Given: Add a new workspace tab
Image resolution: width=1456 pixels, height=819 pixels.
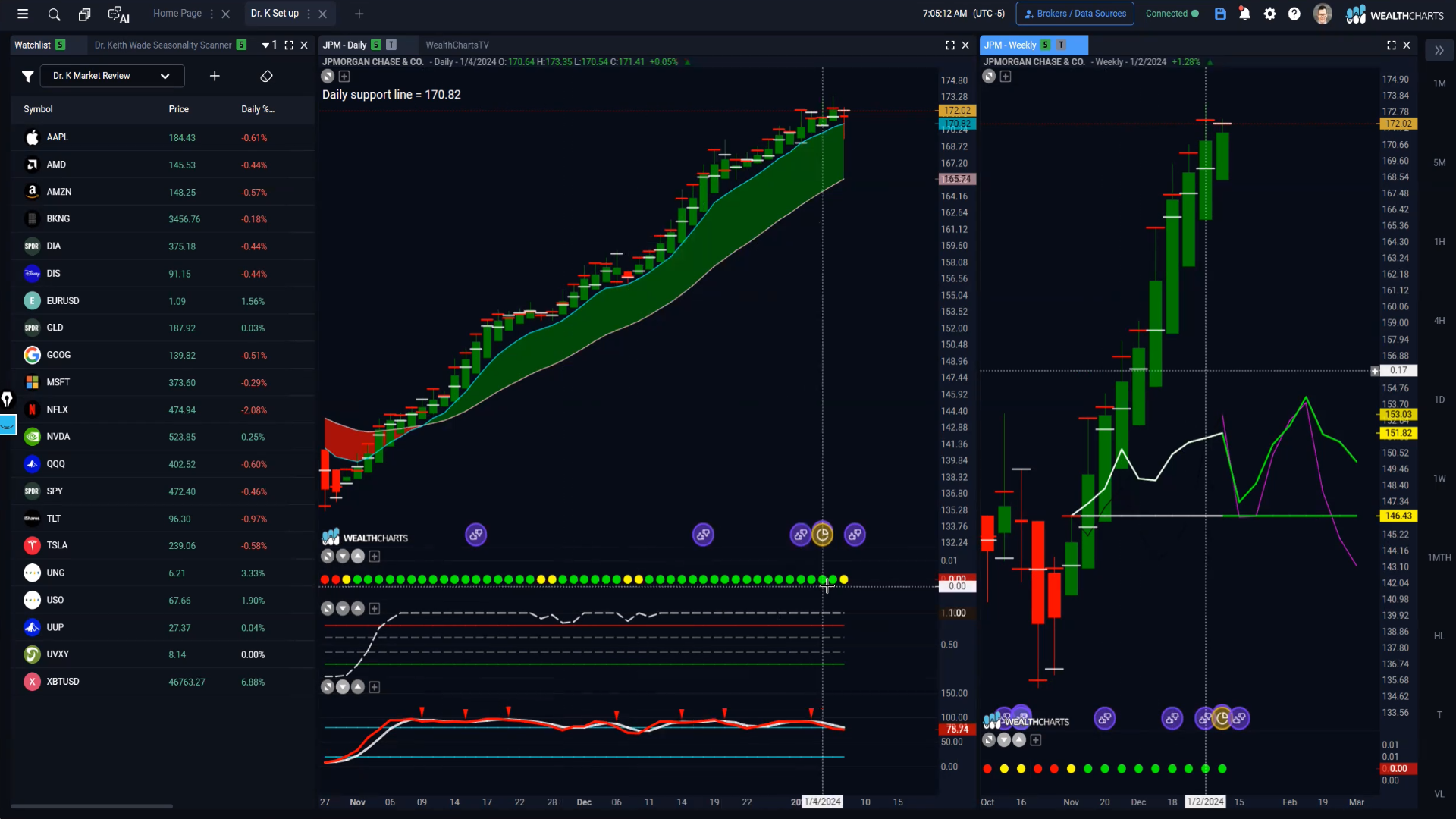Looking at the screenshot, I should point(359,14).
